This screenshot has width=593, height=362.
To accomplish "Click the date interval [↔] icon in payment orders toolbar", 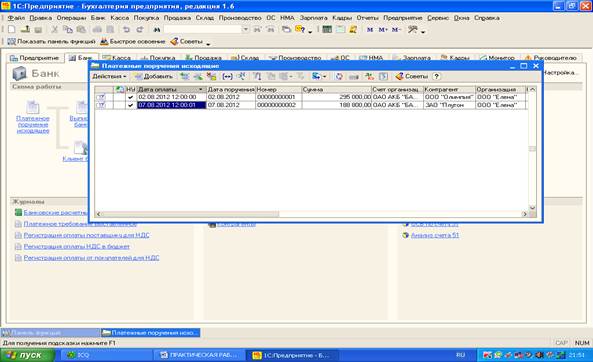I will pyautogui.click(x=227, y=76).
